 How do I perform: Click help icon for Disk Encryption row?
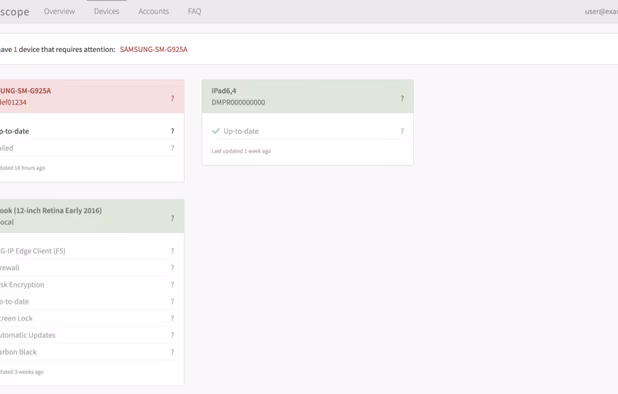coord(172,285)
